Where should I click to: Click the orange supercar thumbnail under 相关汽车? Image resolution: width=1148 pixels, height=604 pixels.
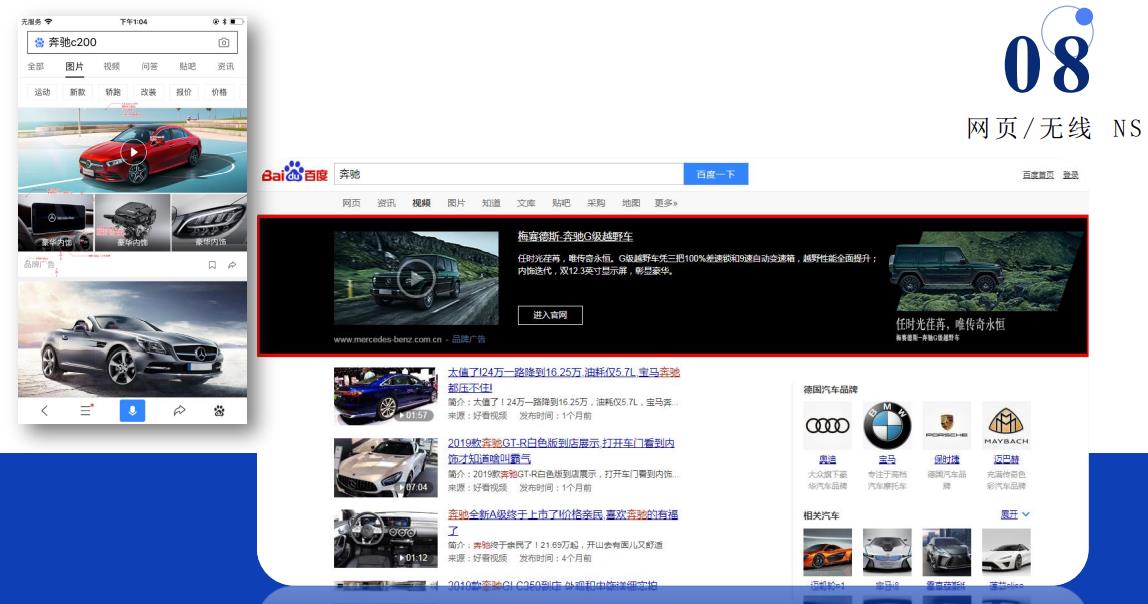827,552
